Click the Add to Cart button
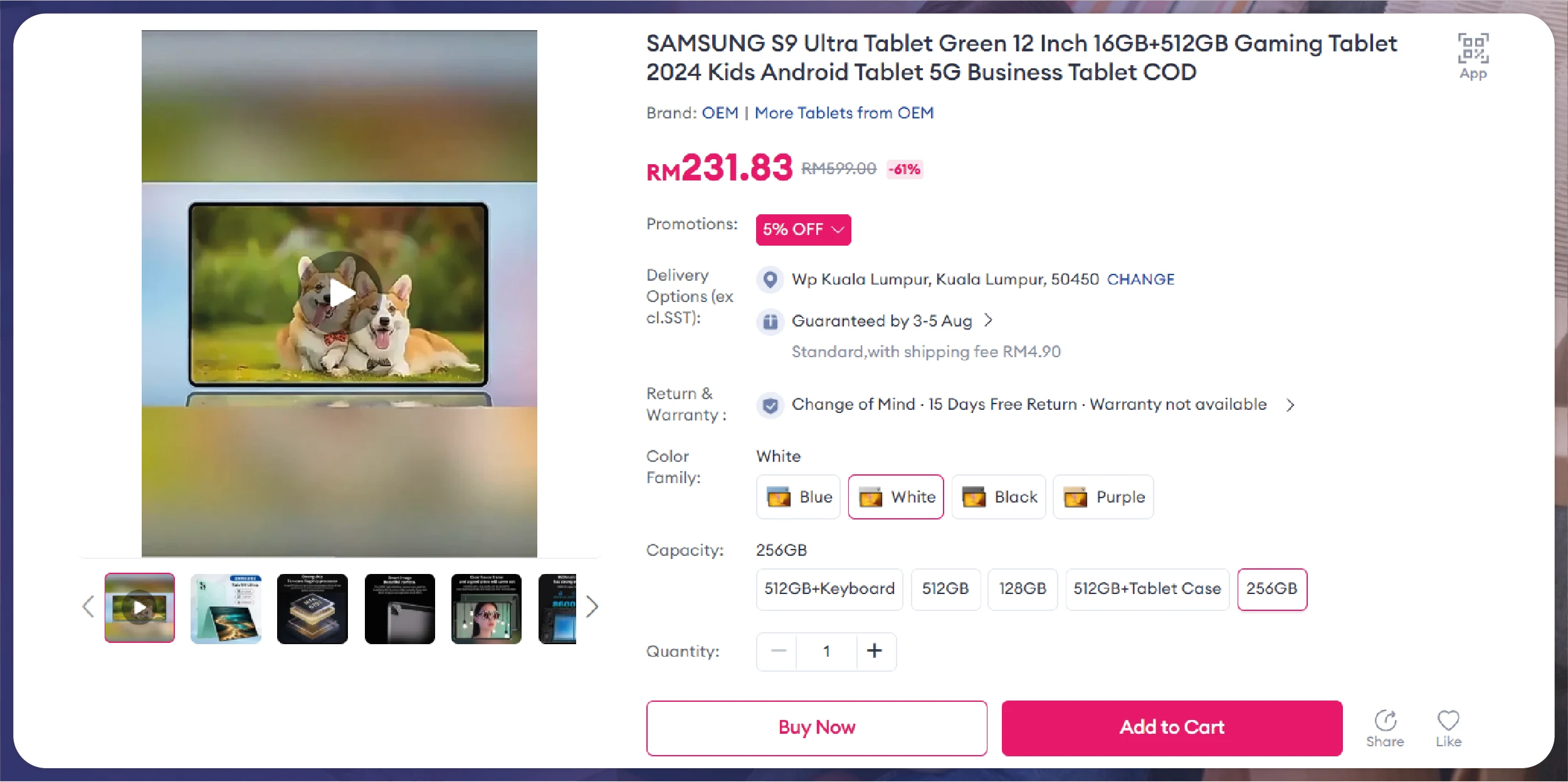The height and width of the screenshot is (782, 1568). tap(1172, 727)
